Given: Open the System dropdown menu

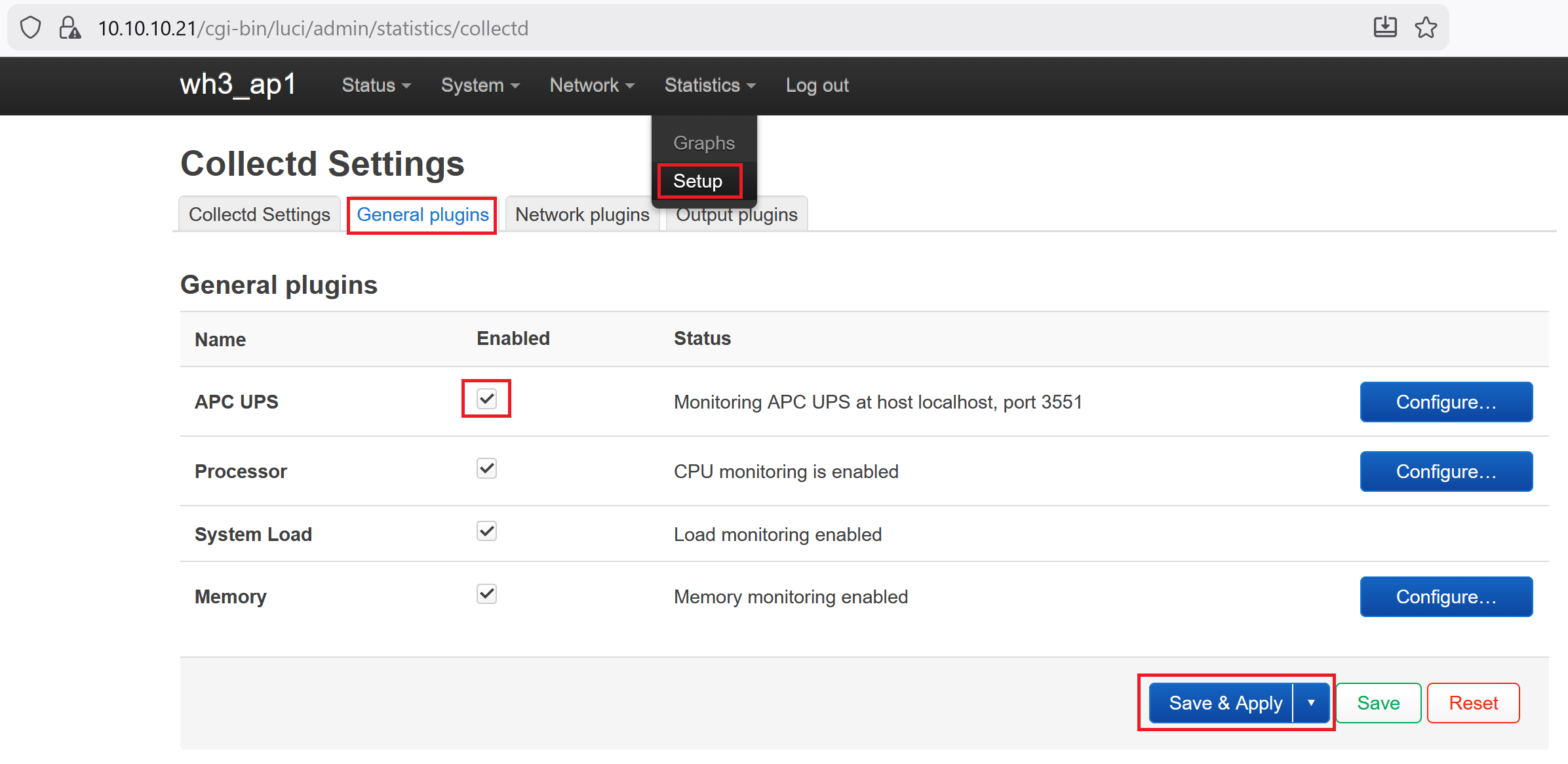Looking at the screenshot, I should pos(480,85).
